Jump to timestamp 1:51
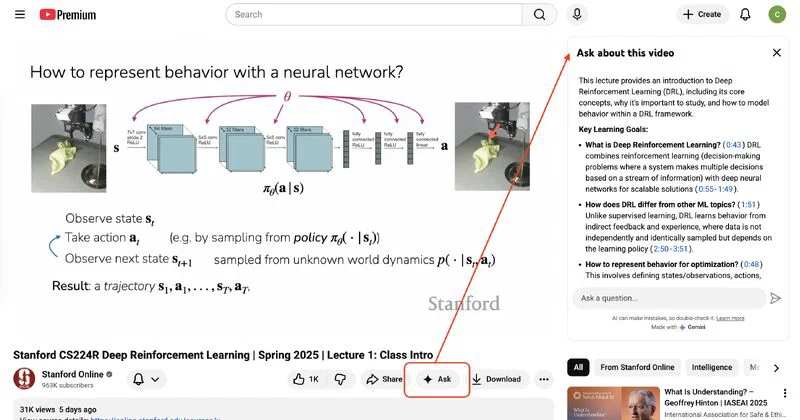Screen dimensions: 800x420 click(748, 205)
